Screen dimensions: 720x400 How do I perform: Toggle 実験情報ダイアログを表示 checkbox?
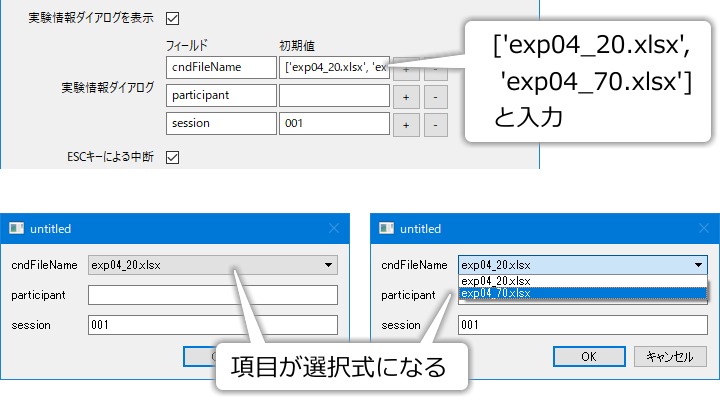pos(173,18)
